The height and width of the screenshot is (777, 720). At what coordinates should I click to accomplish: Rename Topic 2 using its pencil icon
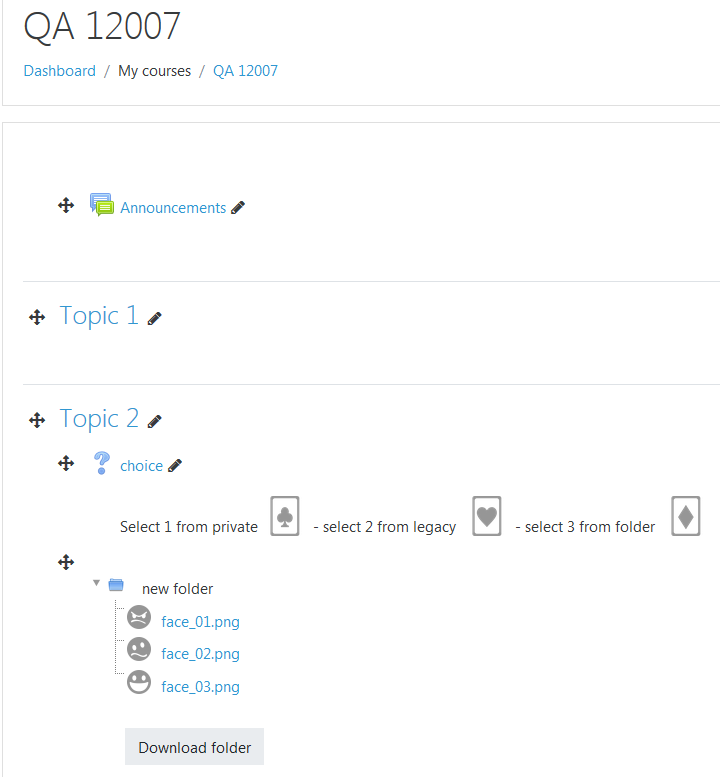[155, 422]
